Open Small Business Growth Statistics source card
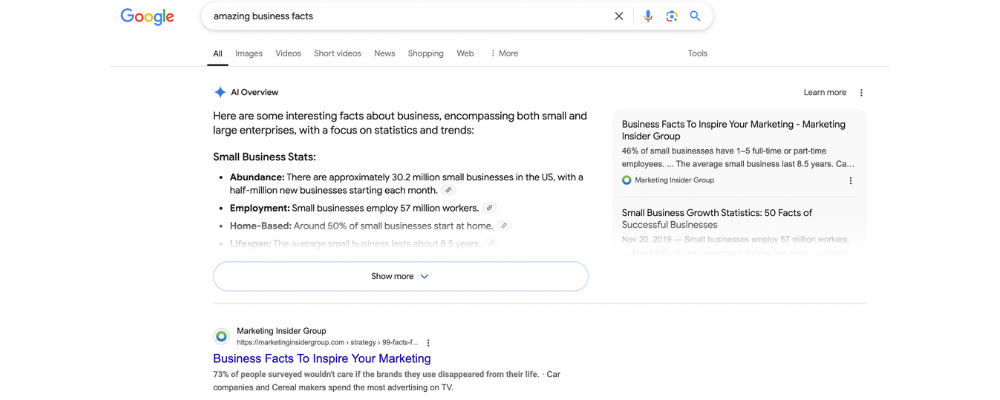The width and height of the screenshot is (1000, 400). (717, 218)
